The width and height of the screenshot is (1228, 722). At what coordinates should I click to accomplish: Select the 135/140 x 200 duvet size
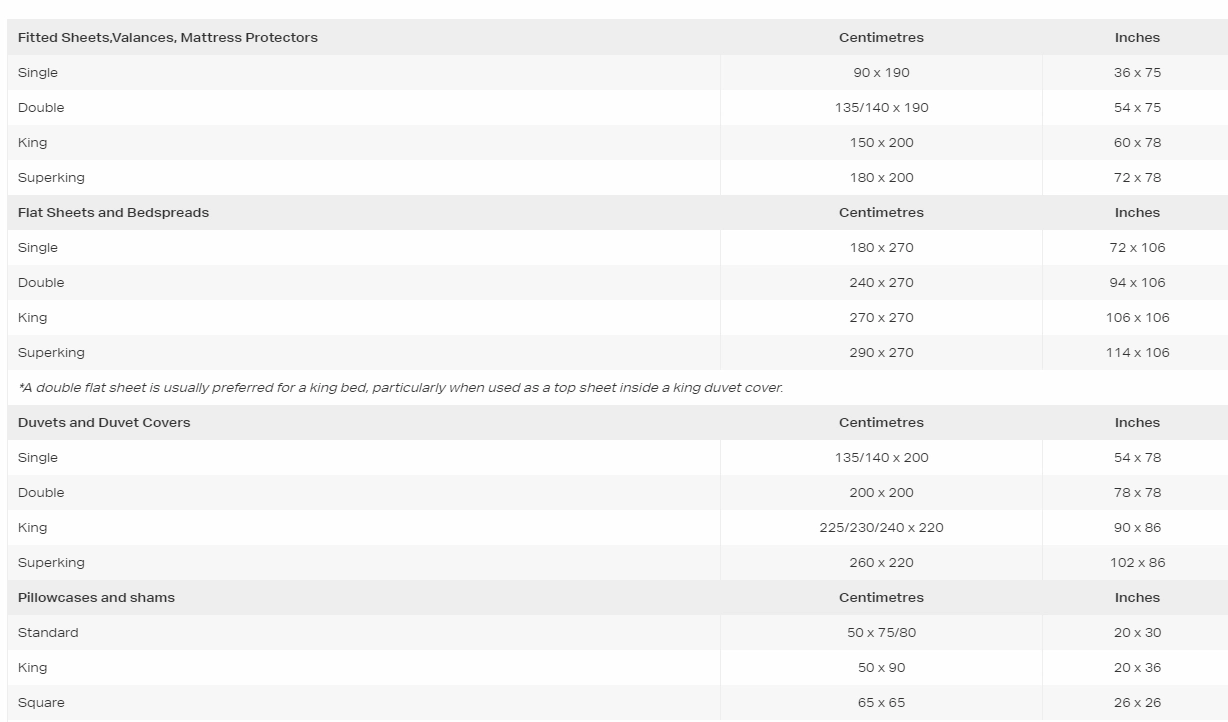coord(881,457)
